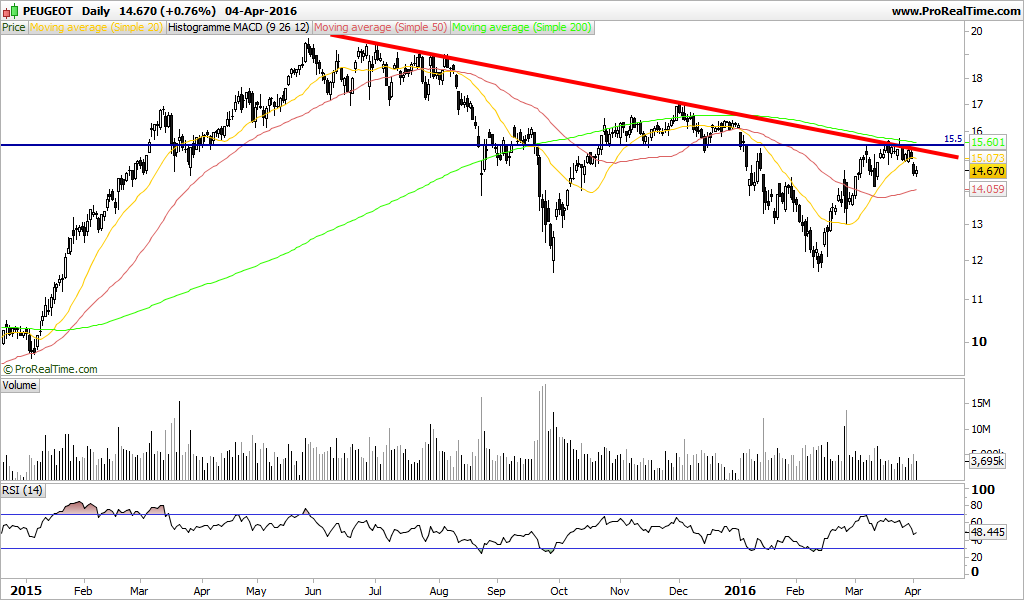The image size is (1024, 600).
Task: Click Histogramme MACD (9 26 12) label
Action: (x=238, y=27)
